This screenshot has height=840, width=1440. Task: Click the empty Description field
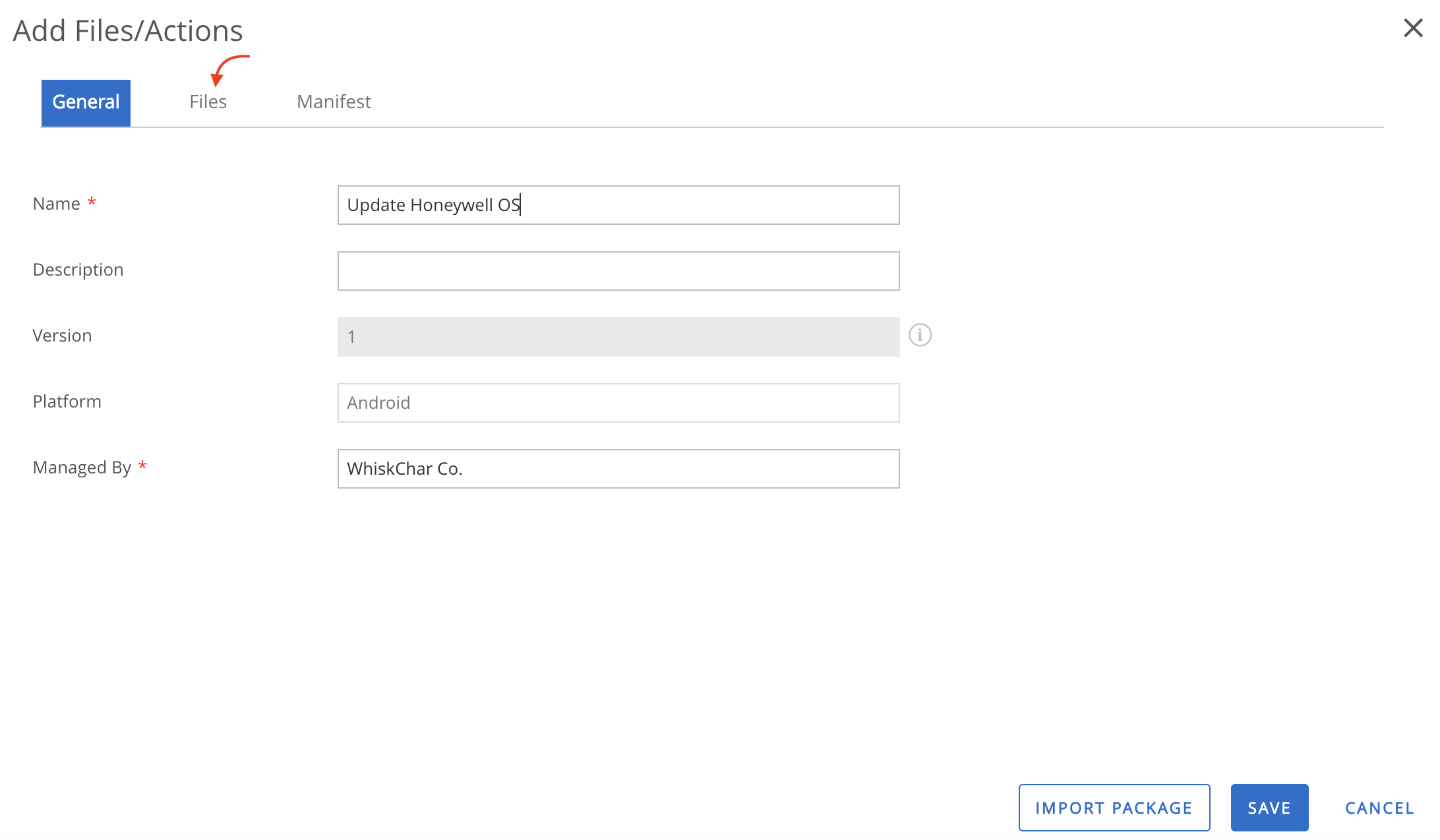click(x=618, y=270)
